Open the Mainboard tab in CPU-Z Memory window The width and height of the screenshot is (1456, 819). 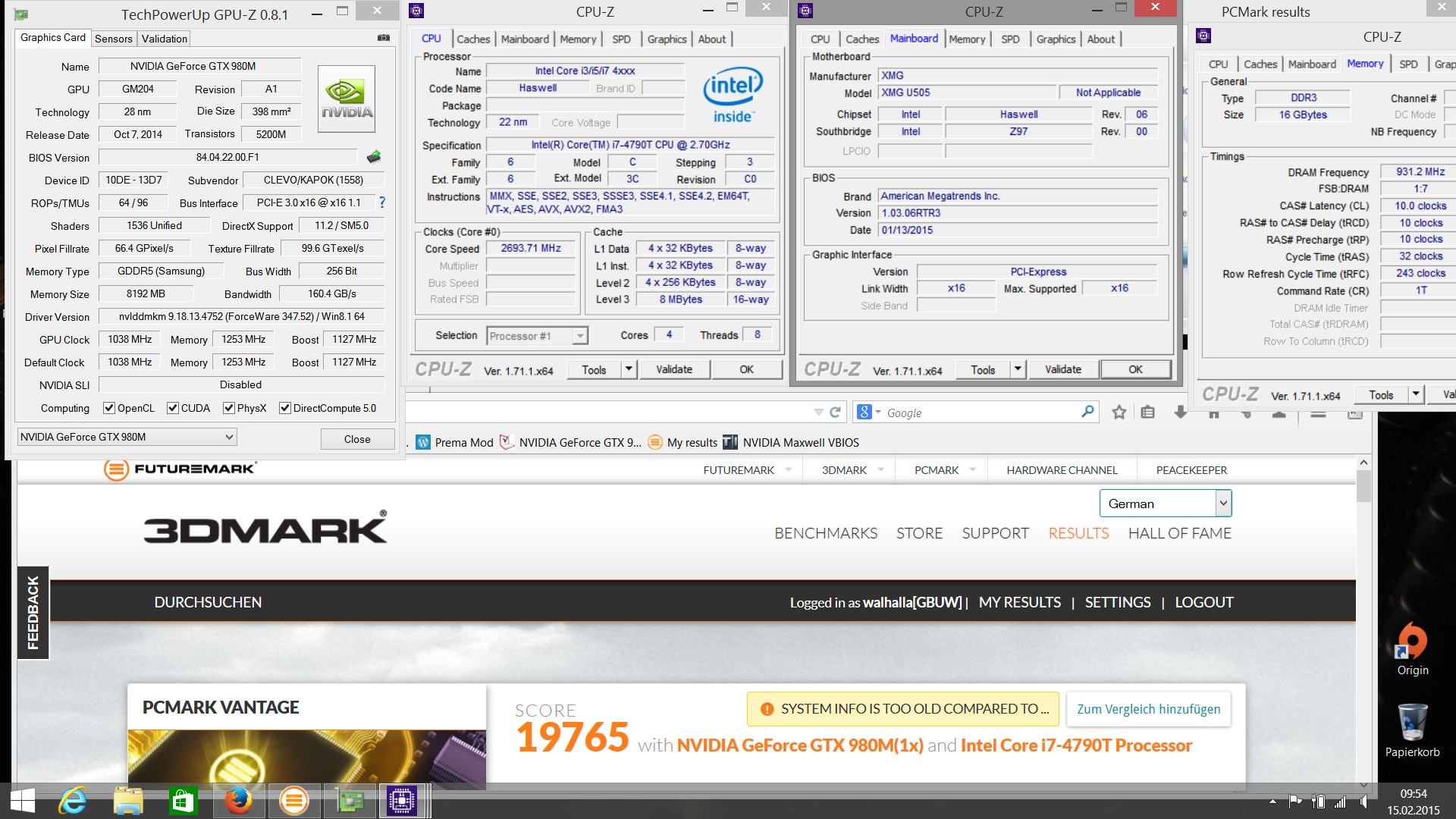point(1312,64)
